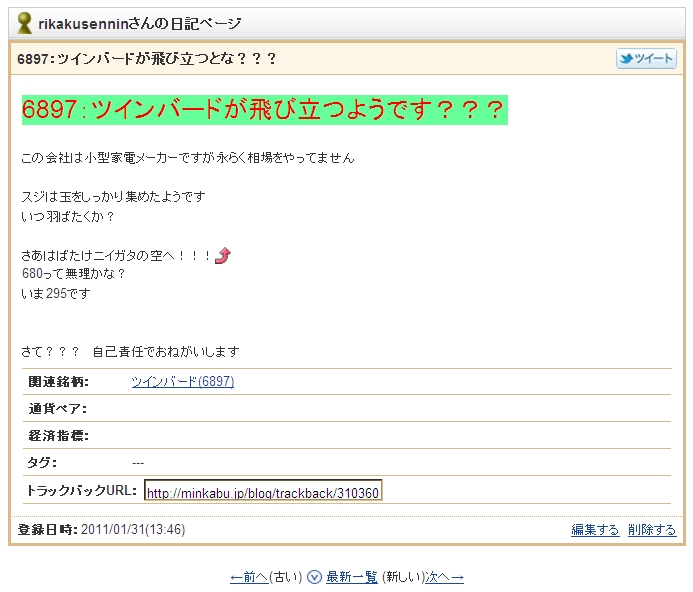Click the line この会社は小型家電メーカーですが
Image resolution: width=693 pixels, height=592 pixels.
point(188,158)
